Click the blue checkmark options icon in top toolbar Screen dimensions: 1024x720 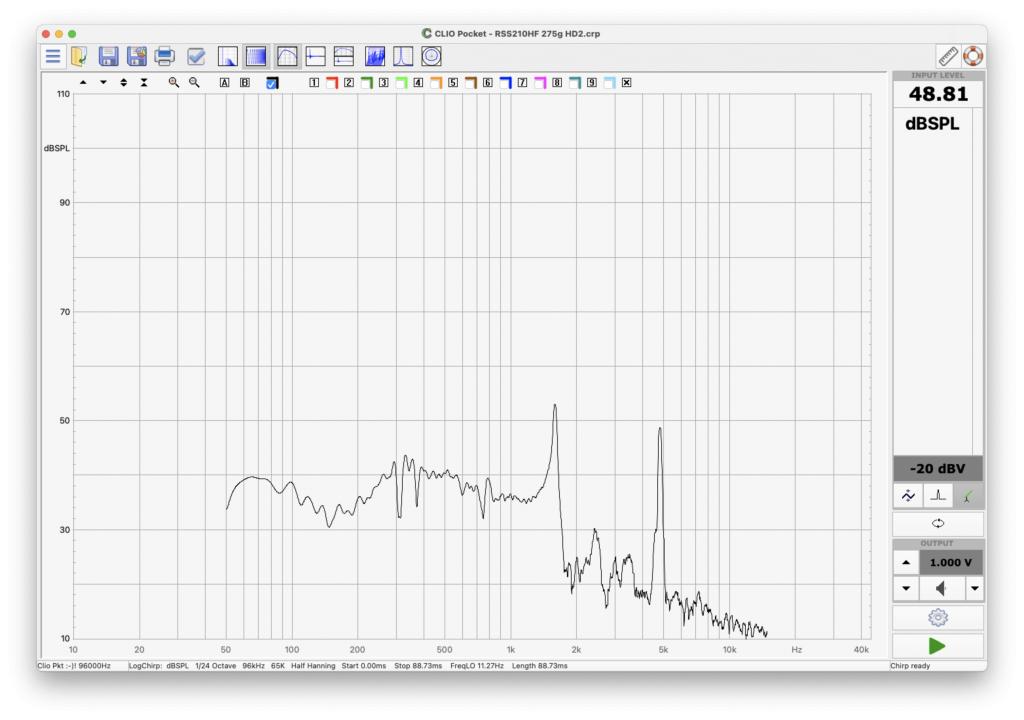[196, 57]
